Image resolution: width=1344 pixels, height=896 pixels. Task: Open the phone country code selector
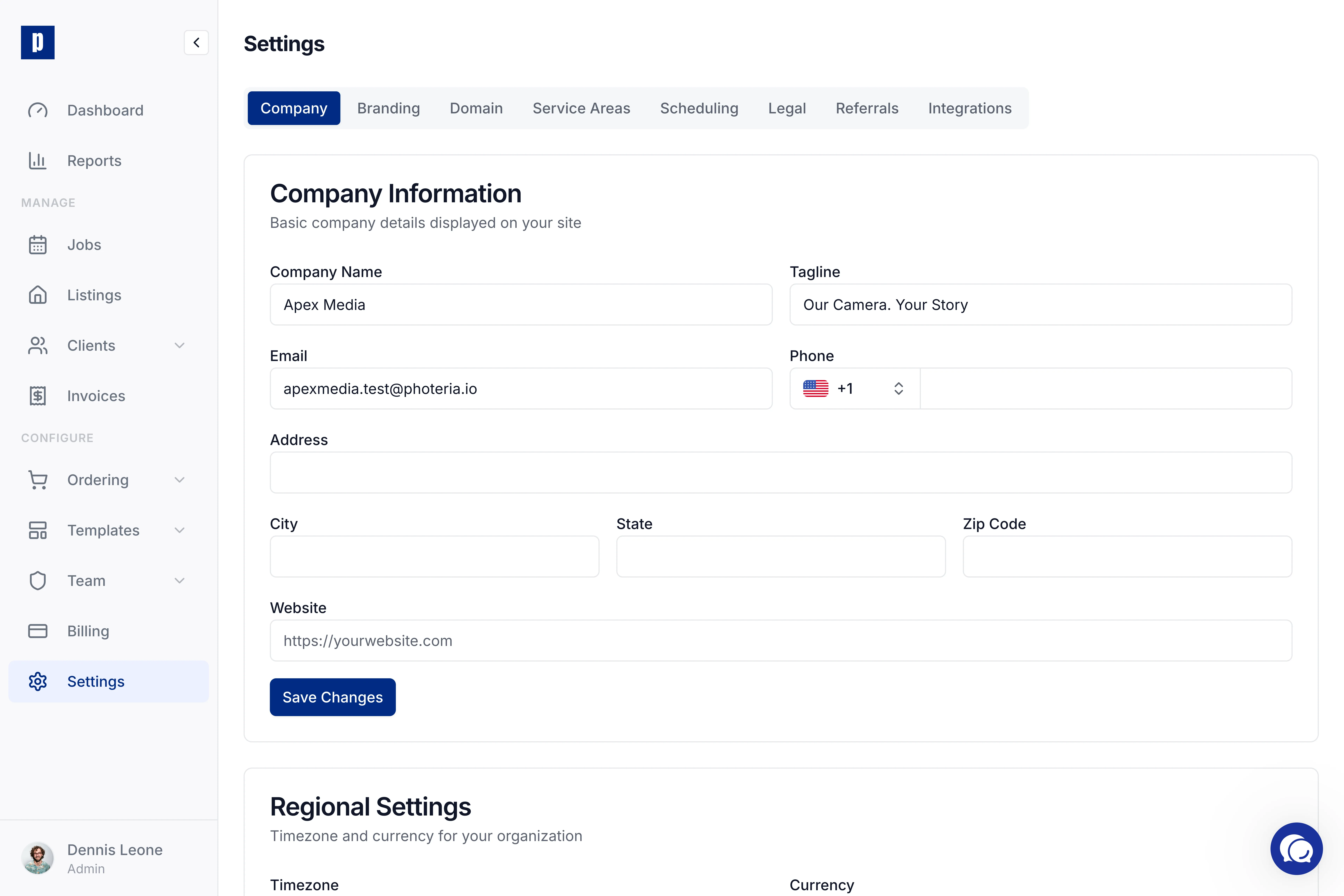[x=855, y=388]
